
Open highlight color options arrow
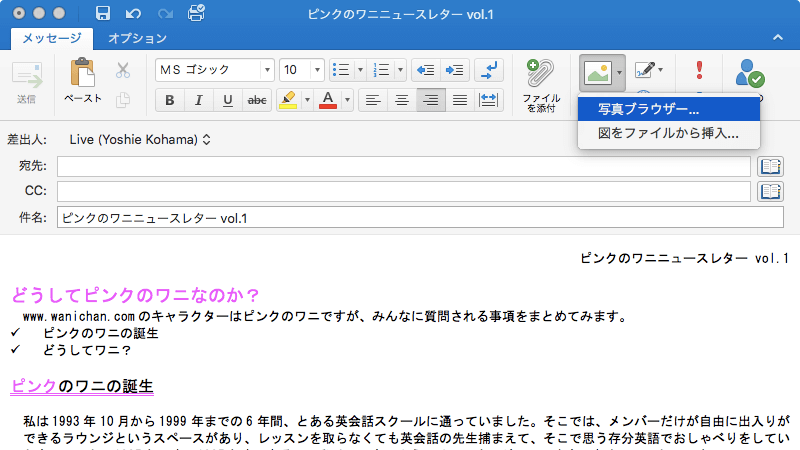307,100
